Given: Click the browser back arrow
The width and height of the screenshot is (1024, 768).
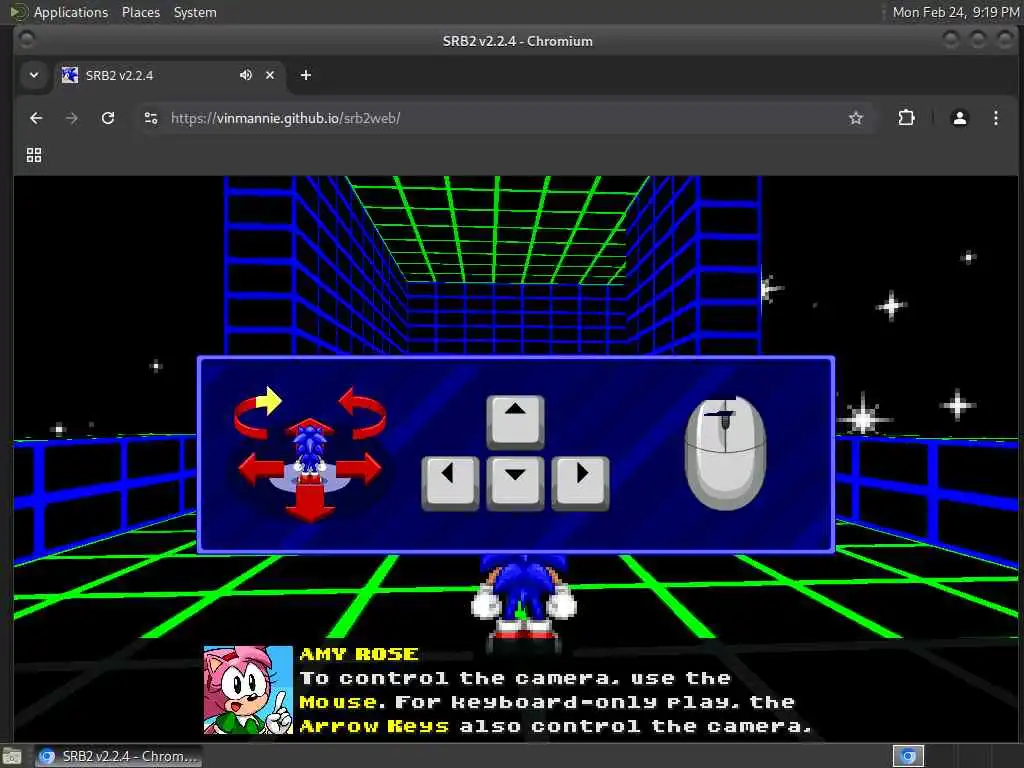Looking at the screenshot, I should pyautogui.click(x=36, y=118).
